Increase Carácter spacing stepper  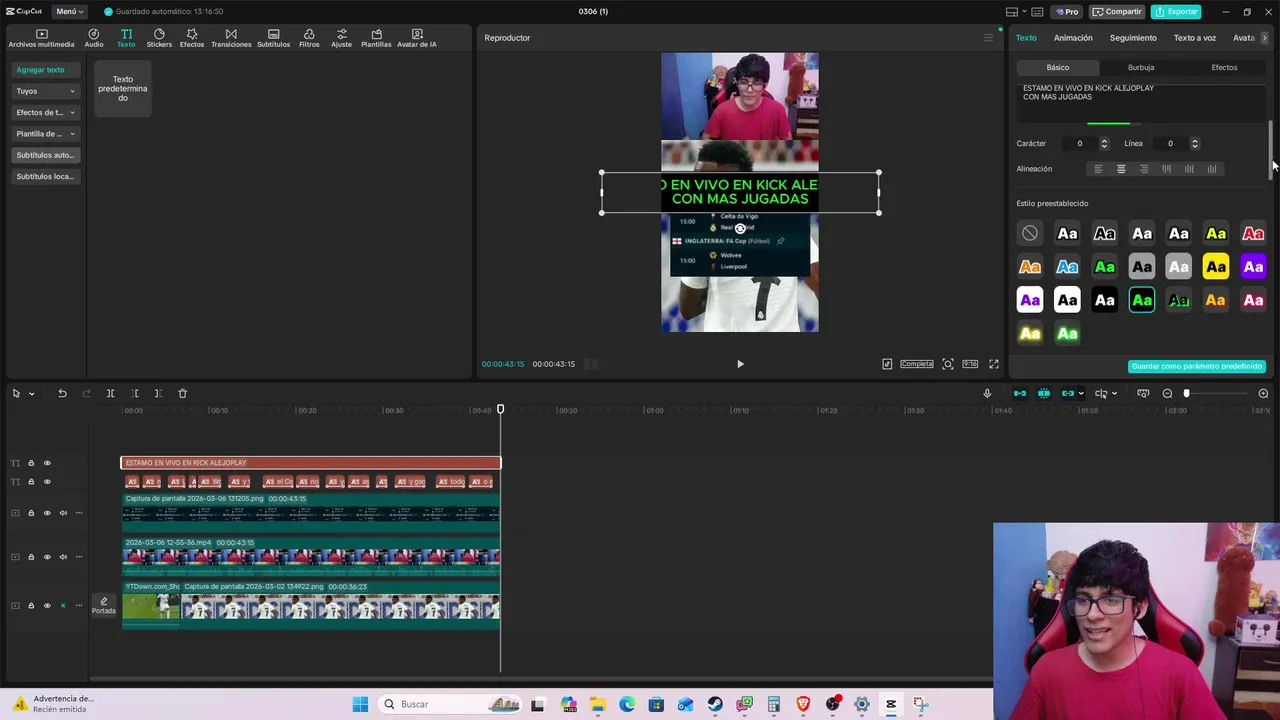click(1104, 141)
